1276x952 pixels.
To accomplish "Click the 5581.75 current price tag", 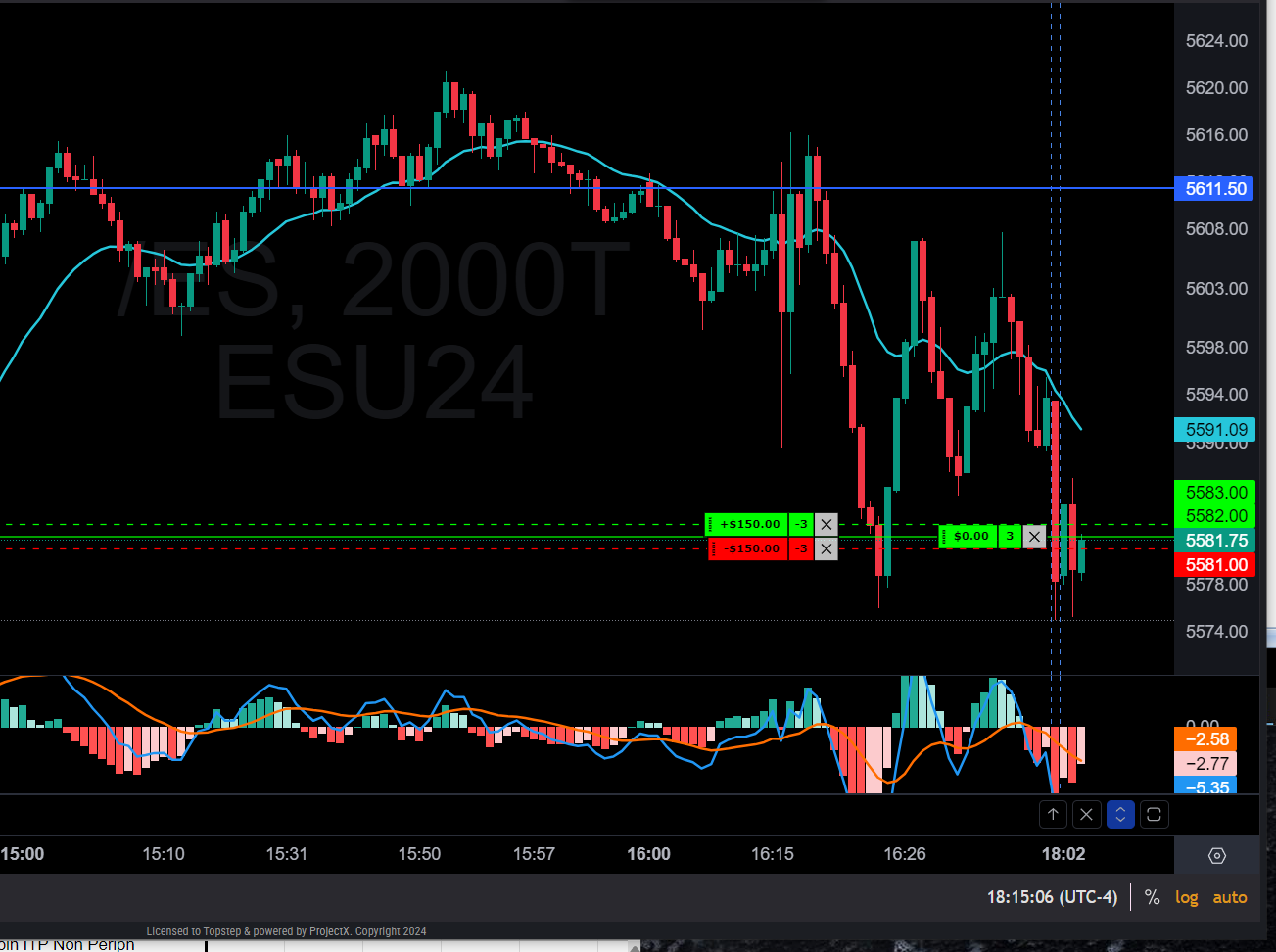I will (x=1215, y=541).
